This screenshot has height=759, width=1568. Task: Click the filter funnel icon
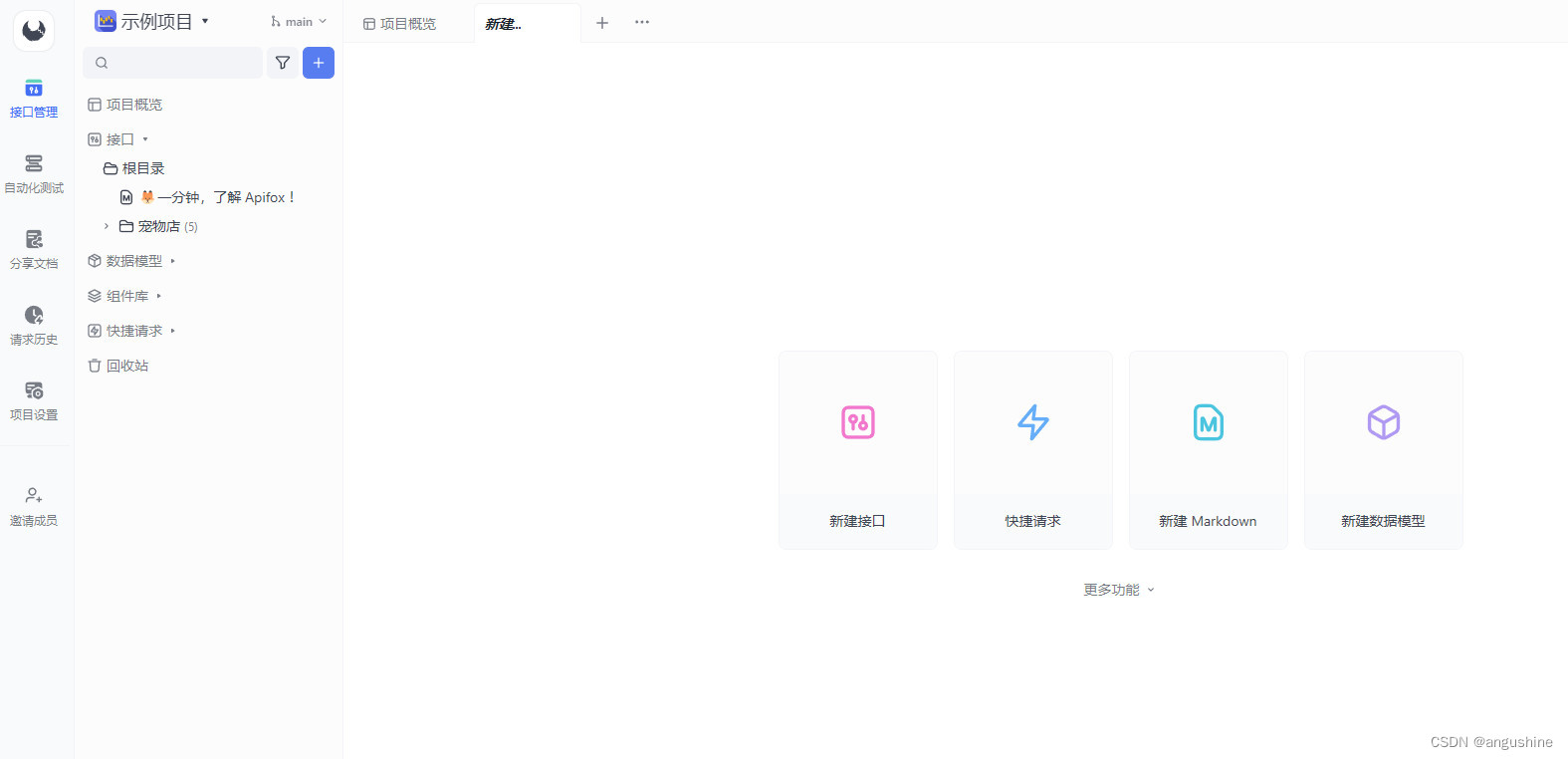click(283, 63)
